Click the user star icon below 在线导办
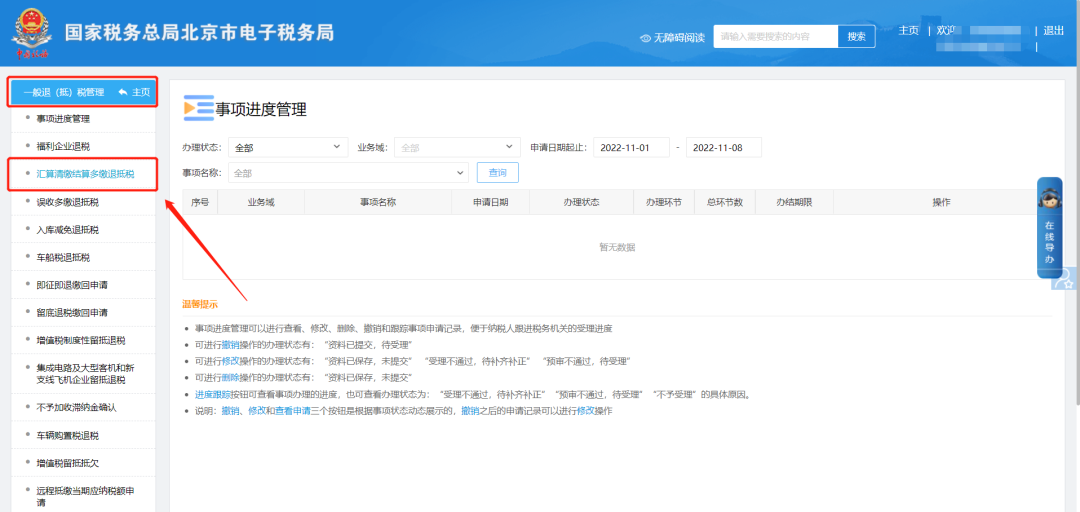Screen dimensions: 1080x512 pos(1065,279)
